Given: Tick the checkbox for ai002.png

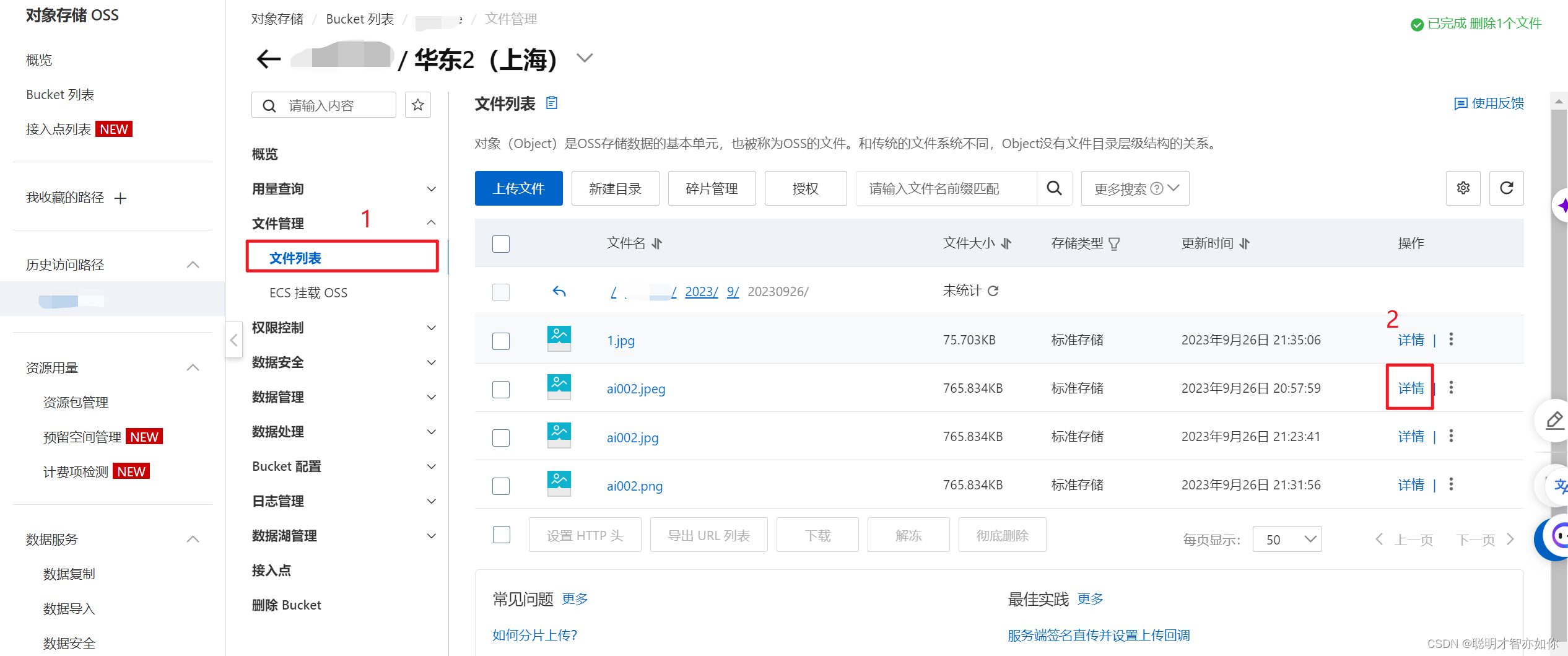Looking at the screenshot, I should (x=501, y=486).
